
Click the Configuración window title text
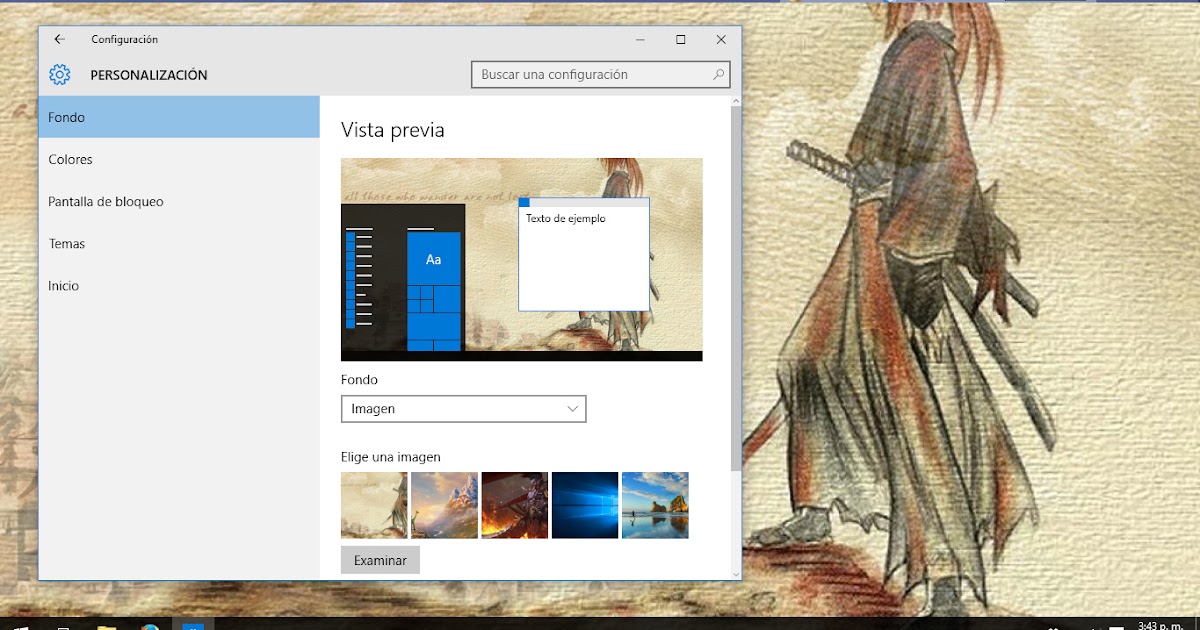click(x=124, y=40)
